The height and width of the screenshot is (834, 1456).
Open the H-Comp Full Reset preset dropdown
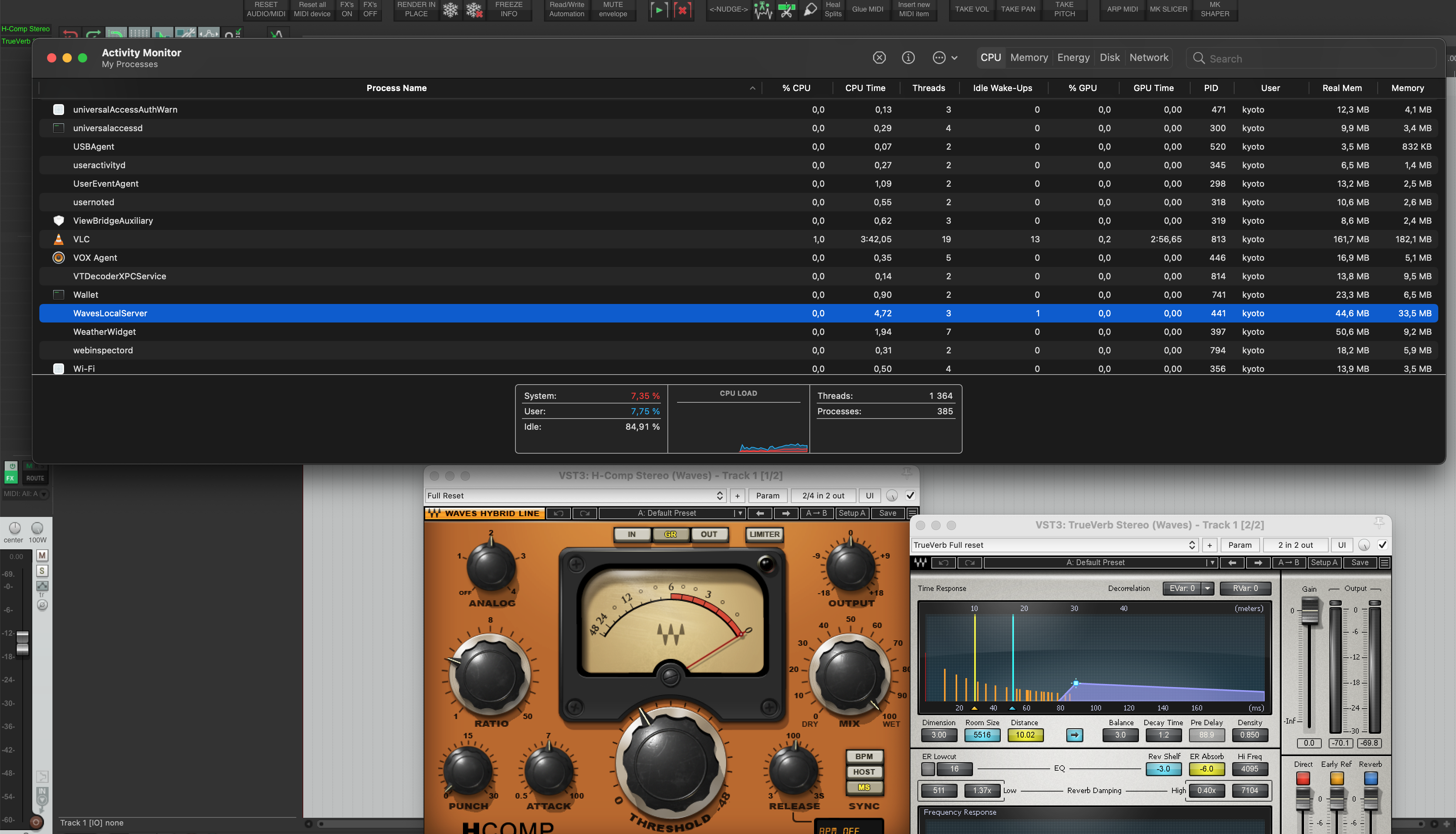tap(576, 495)
